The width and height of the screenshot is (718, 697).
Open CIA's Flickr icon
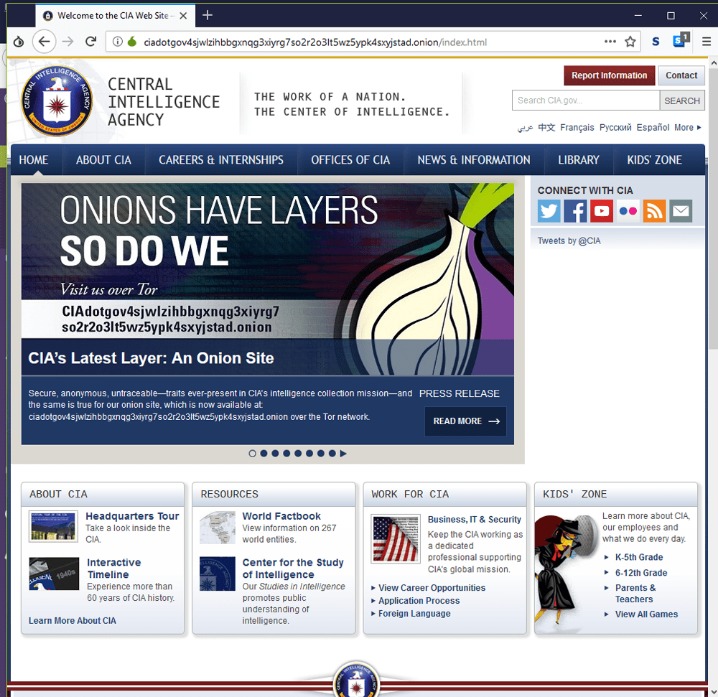[x=628, y=211]
